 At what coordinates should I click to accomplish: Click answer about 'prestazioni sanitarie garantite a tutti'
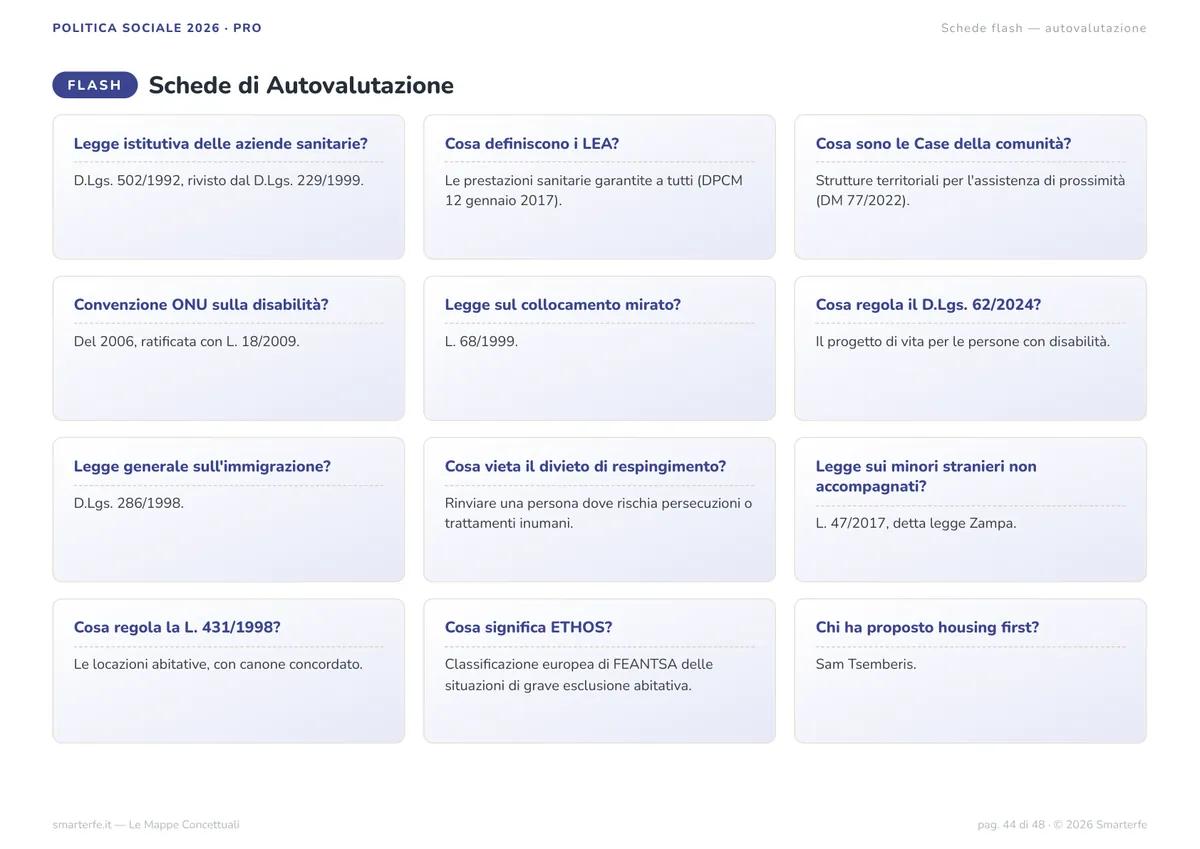pos(594,190)
